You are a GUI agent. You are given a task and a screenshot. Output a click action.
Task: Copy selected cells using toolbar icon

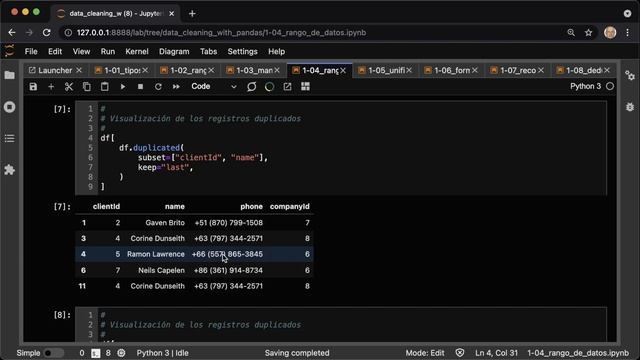(x=87, y=87)
